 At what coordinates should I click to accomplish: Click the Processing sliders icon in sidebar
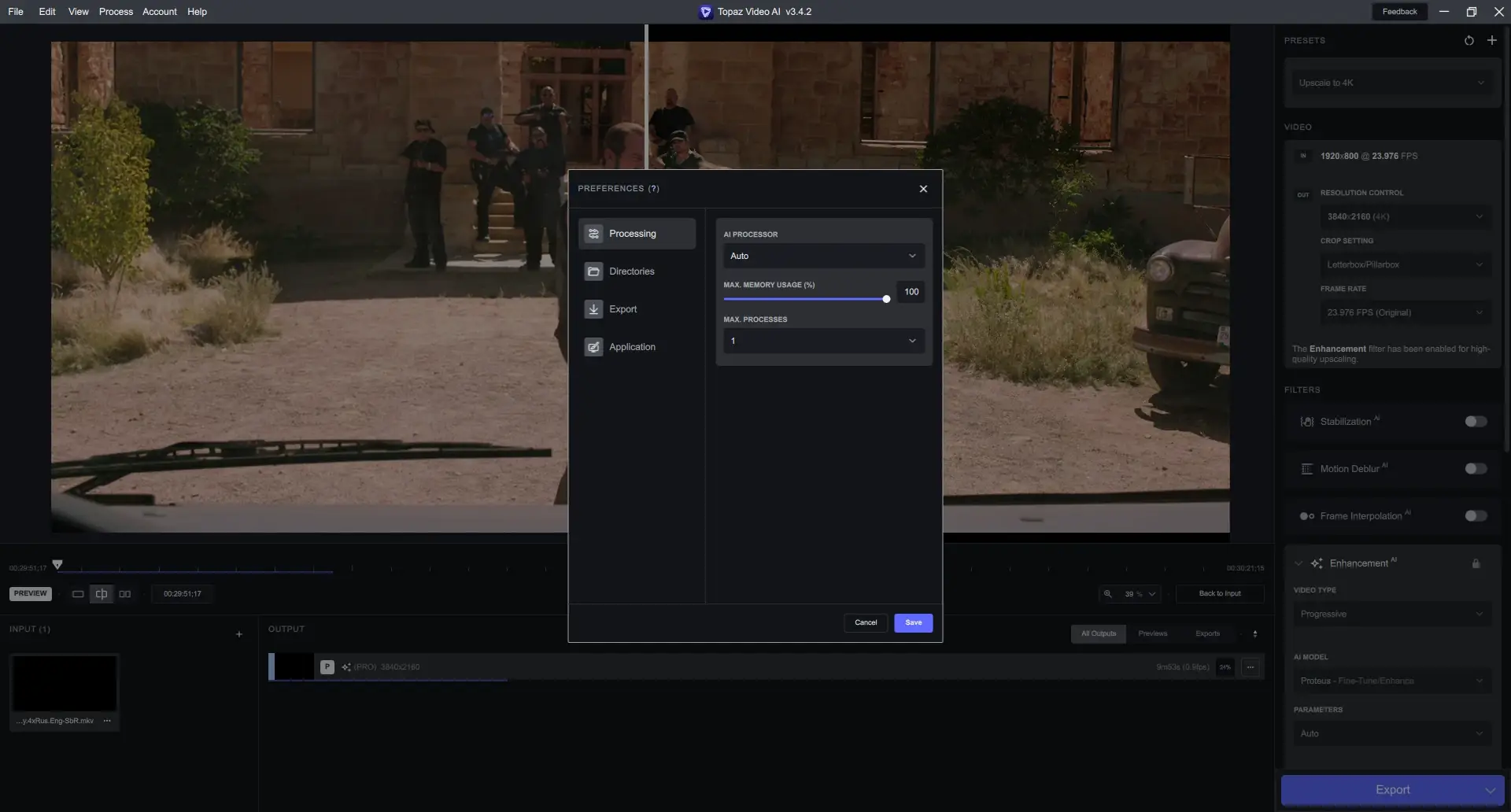[x=593, y=234]
